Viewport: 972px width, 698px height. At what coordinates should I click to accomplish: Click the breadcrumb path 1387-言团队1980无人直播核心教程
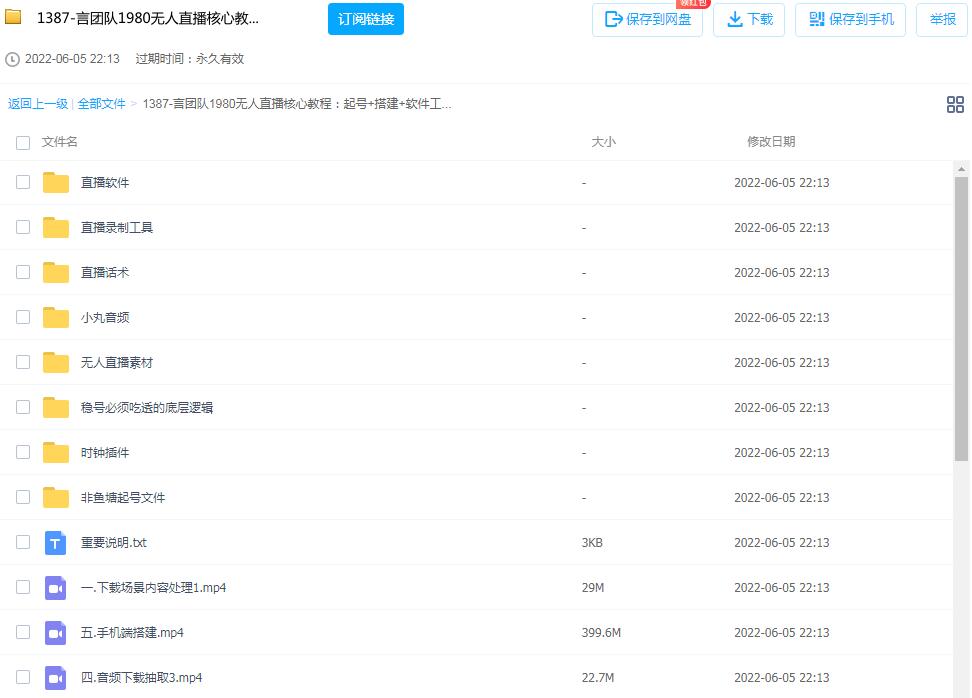tap(297, 104)
